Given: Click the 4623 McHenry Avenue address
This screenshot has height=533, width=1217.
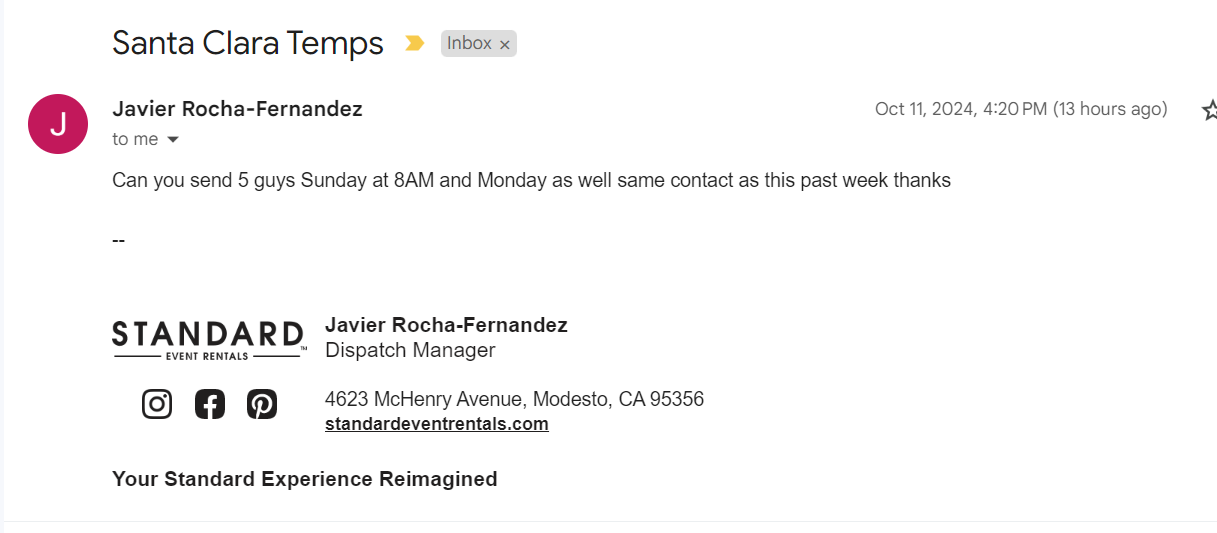Looking at the screenshot, I should (x=514, y=399).
